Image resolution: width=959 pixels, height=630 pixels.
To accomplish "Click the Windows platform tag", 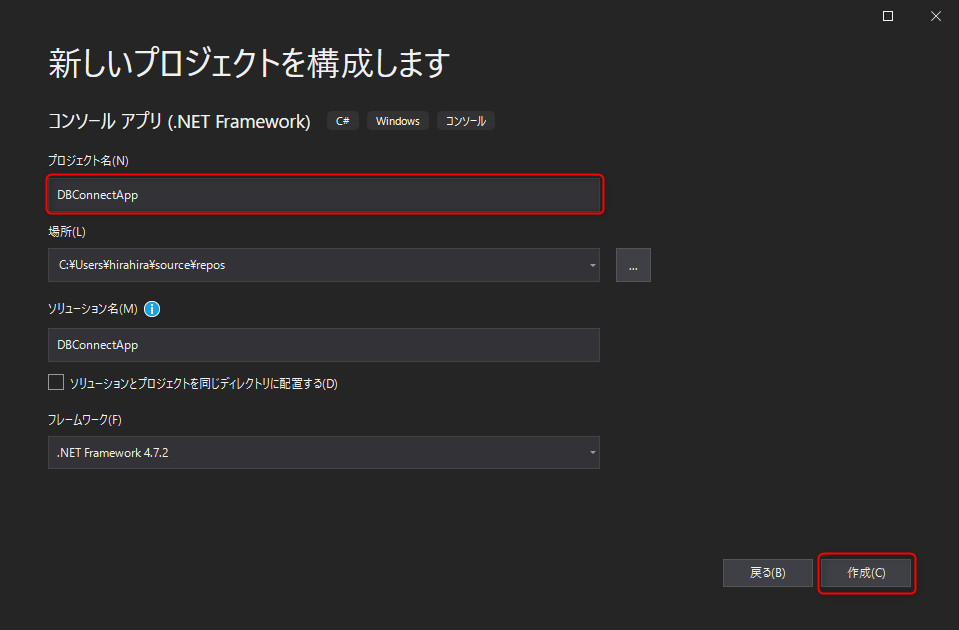I will click(398, 121).
